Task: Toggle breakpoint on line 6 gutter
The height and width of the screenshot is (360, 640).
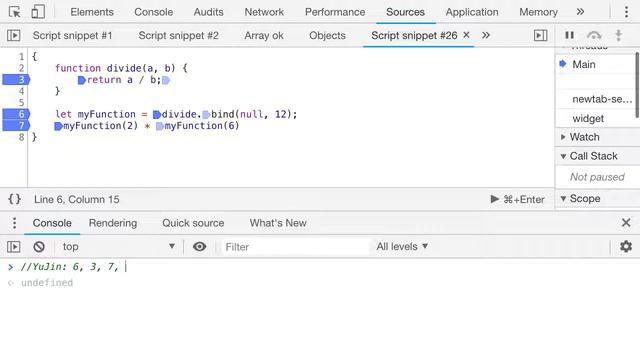Action: [x=16, y=114]
